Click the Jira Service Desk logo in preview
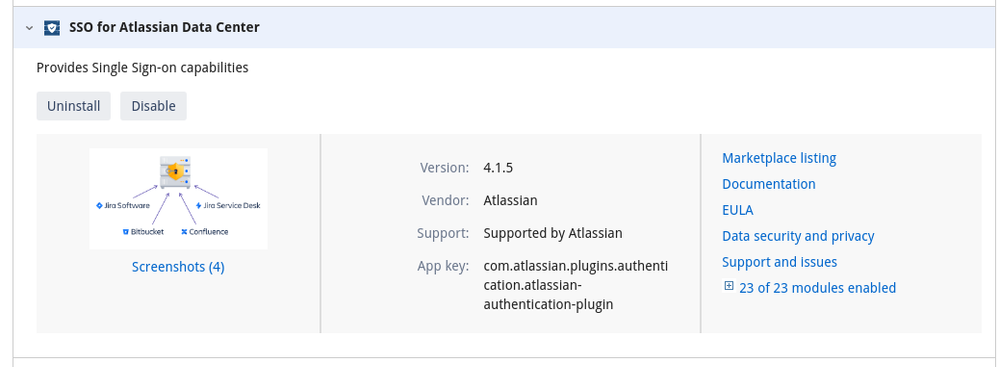Screen dimensions: 999x367 point(228,206)
